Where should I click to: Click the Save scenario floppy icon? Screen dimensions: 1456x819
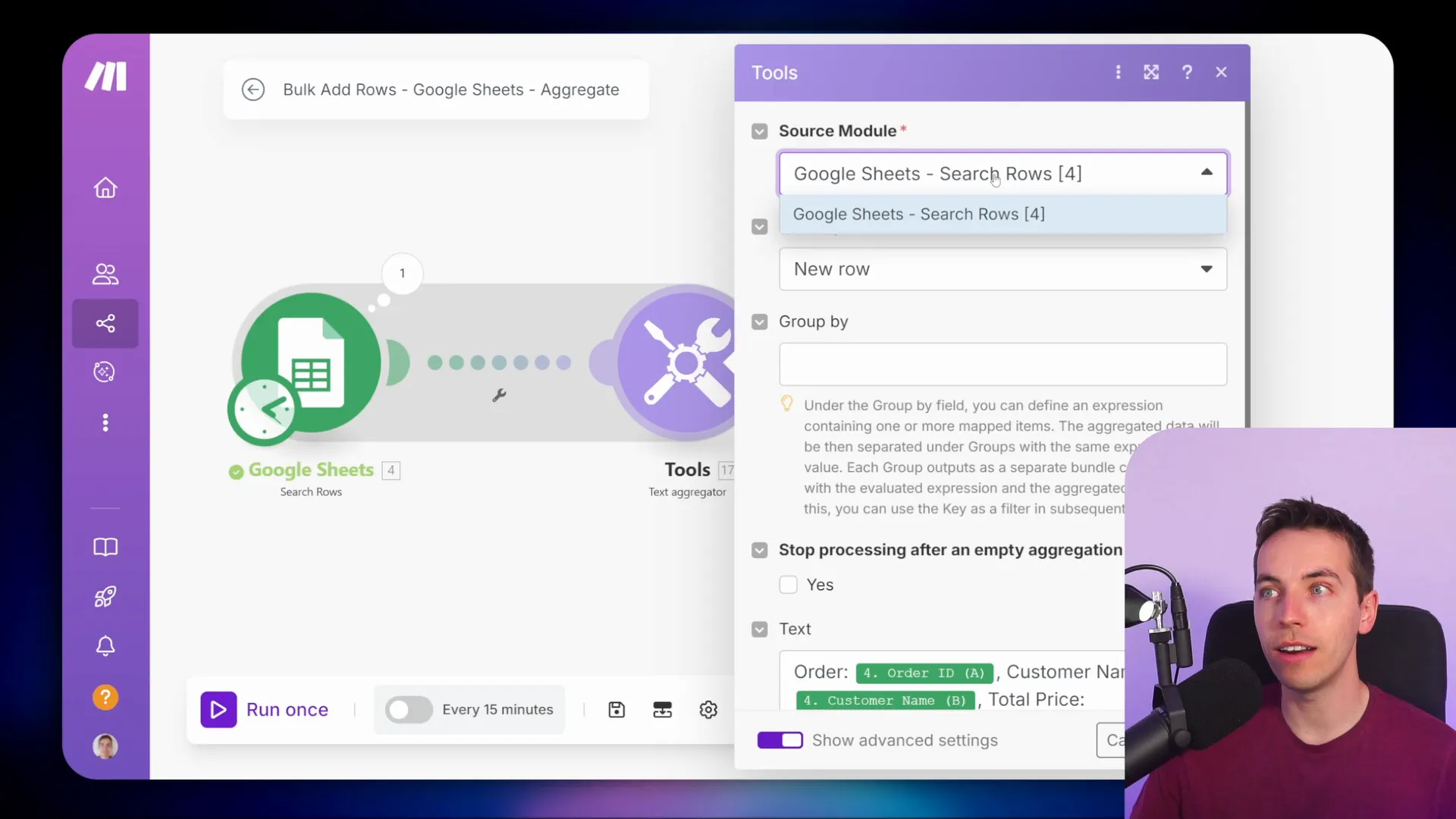pos(617,710)
